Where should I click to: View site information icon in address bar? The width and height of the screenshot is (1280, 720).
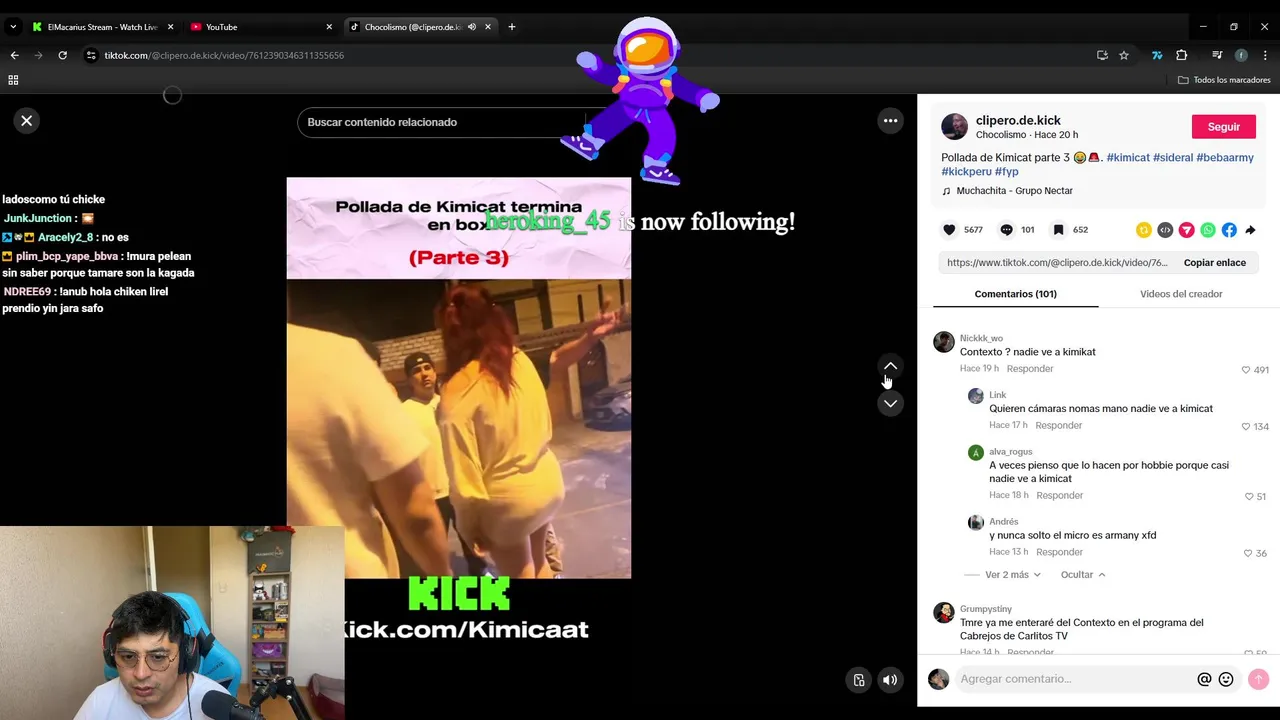90,55
